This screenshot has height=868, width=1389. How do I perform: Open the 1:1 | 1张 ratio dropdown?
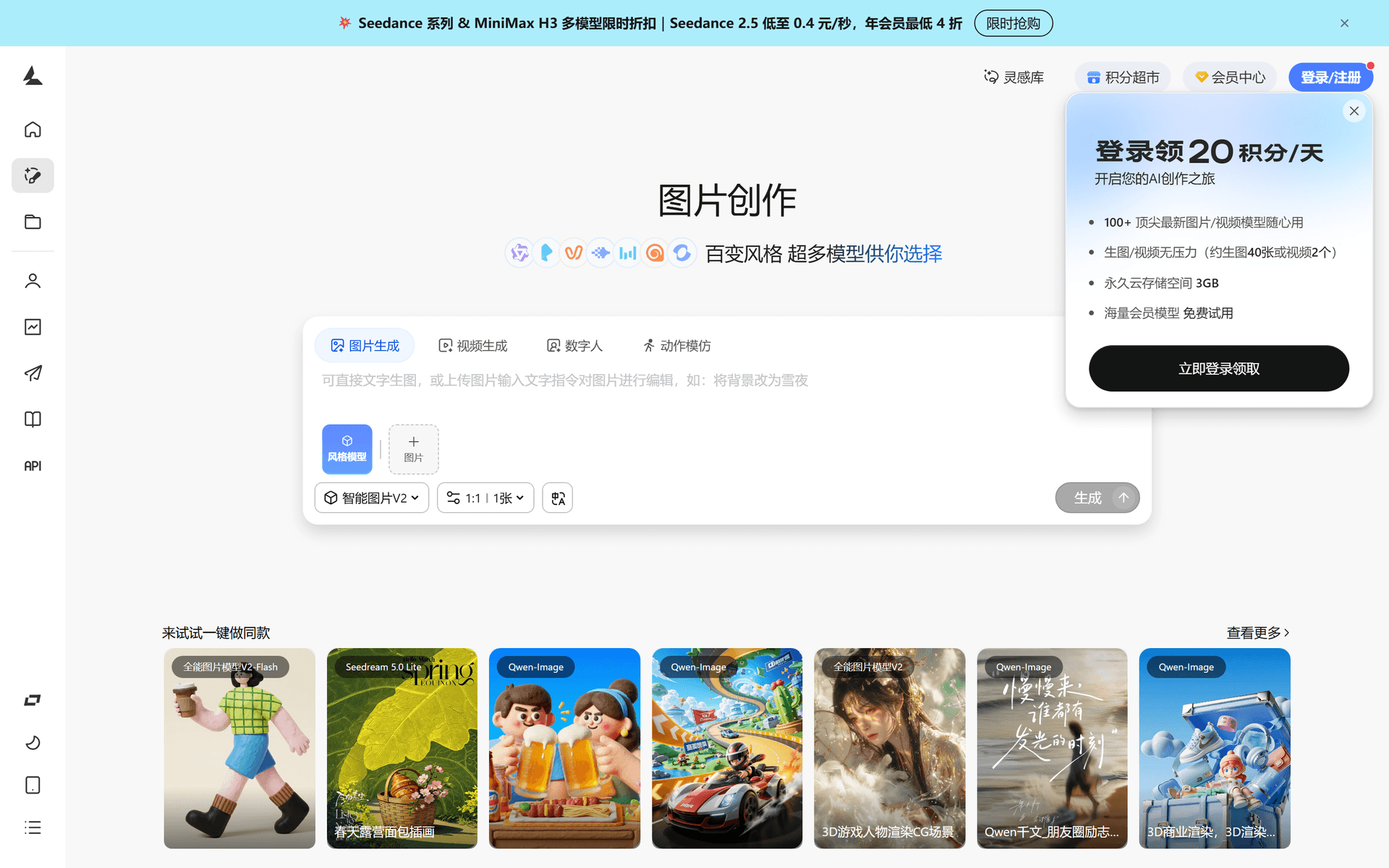[x=485, y=498]
